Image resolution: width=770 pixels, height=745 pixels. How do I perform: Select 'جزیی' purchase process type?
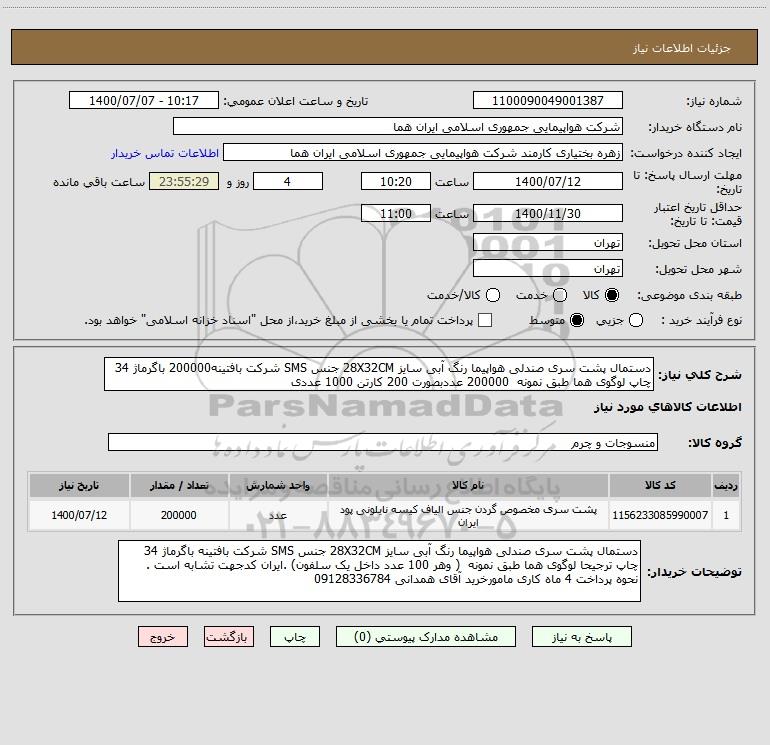click(666, 320)
